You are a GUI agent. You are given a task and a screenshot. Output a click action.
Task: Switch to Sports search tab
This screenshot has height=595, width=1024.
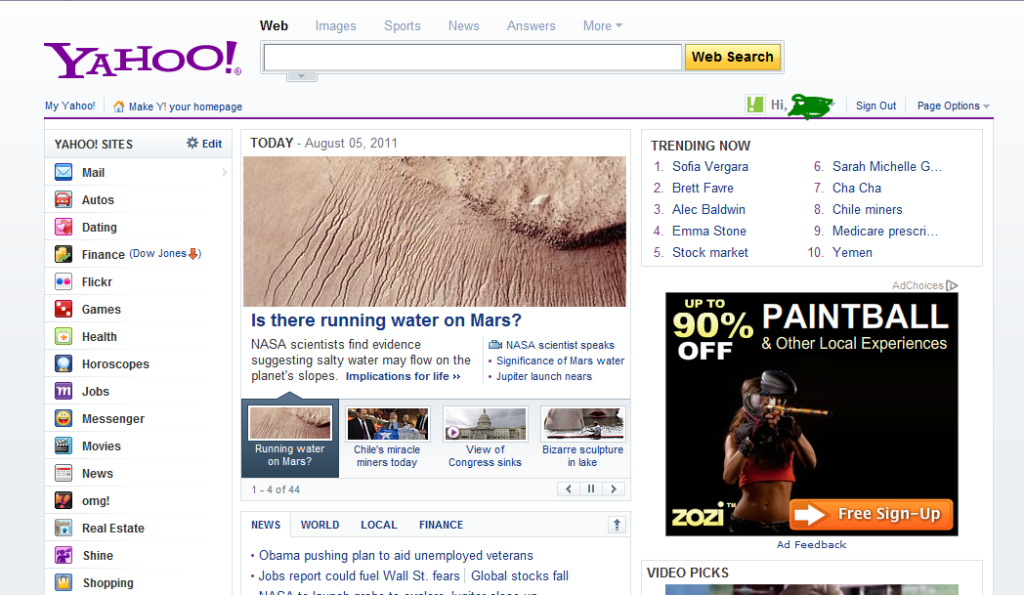pyautogui.click(x=402, y=26)
